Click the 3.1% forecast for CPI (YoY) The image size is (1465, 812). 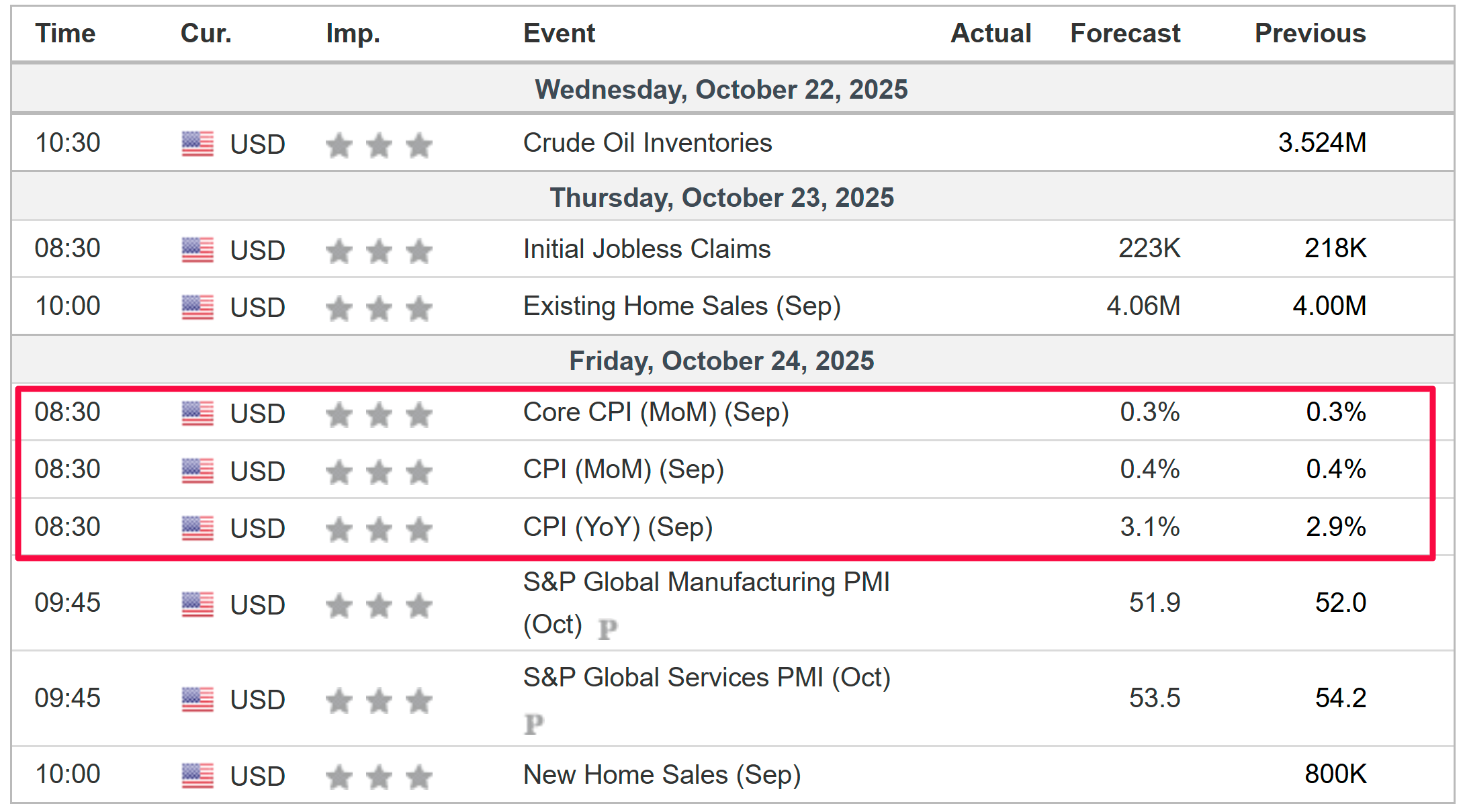click(x=1149, y=527)
